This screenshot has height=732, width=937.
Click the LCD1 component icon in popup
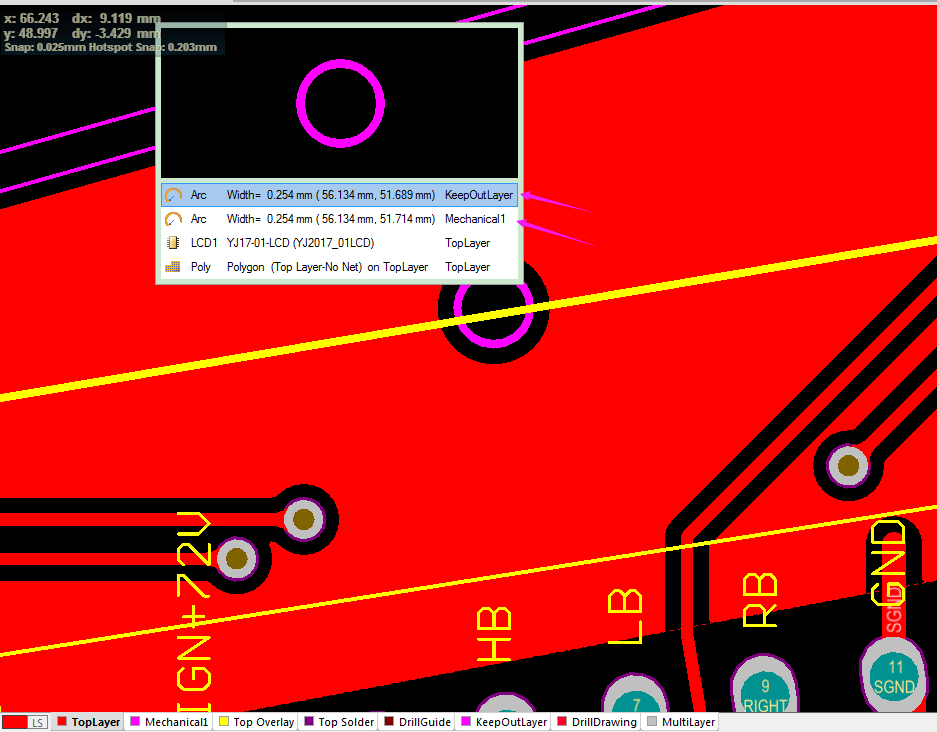[x=173, y=243]
